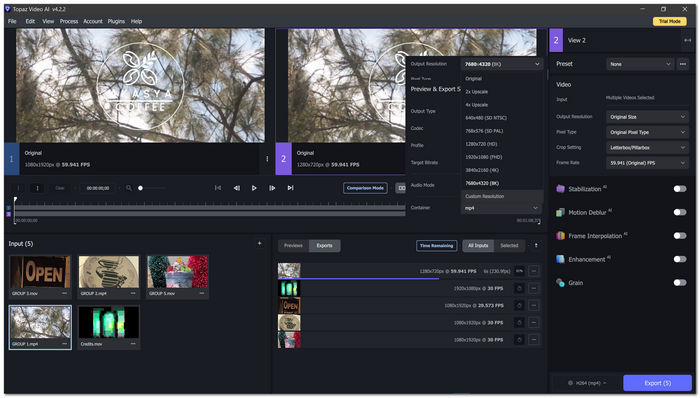700x398 pixels.
Task: Click the export queue sort arrows icon
Action: pos(536,245)
